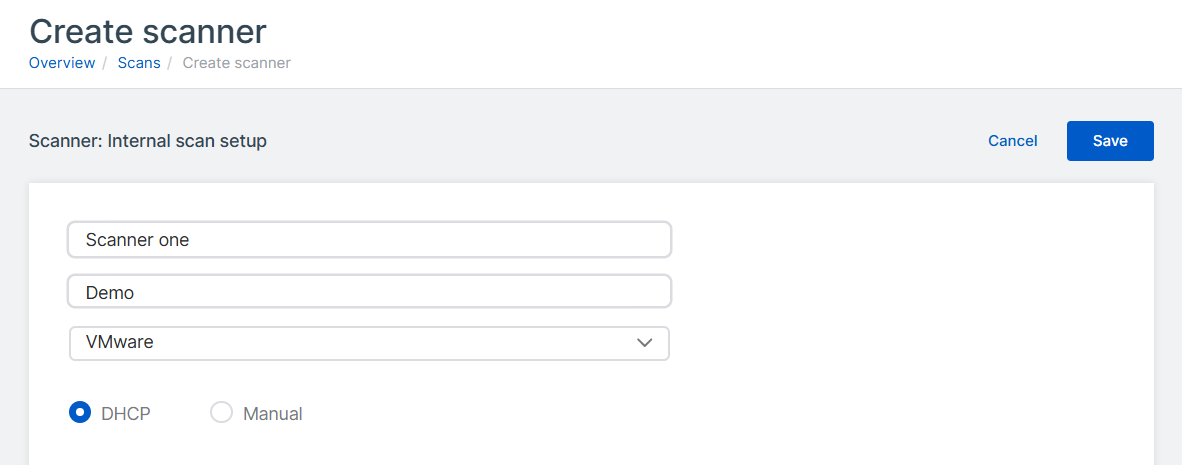Click the VMware text in the combo box
This screenshot has width=1182, height=465.
tap(119, 343)
